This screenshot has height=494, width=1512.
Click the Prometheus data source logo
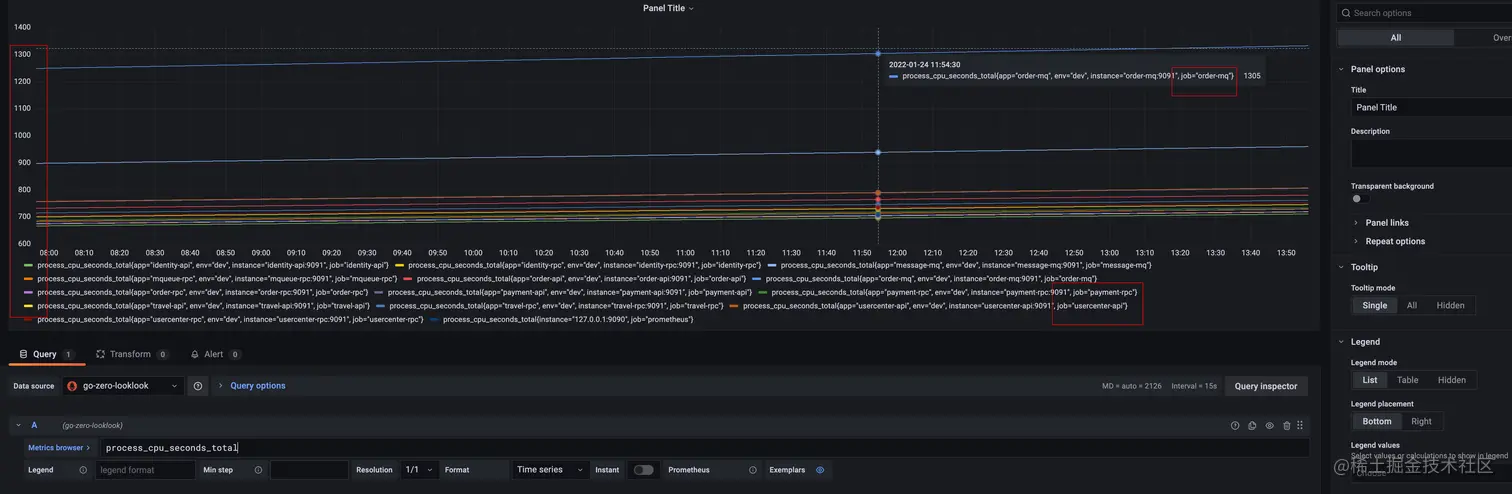pos(72,386)
